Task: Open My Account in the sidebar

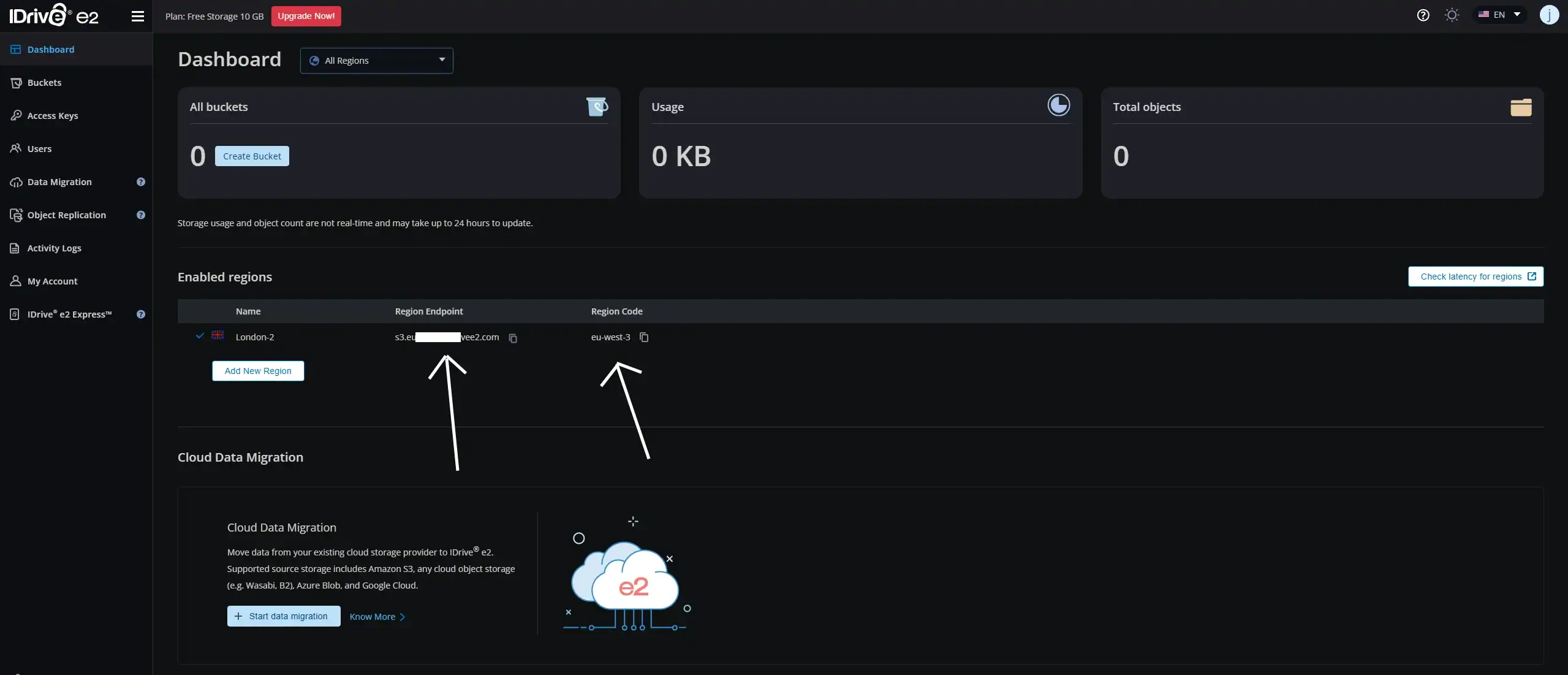Action: point(76,281)
